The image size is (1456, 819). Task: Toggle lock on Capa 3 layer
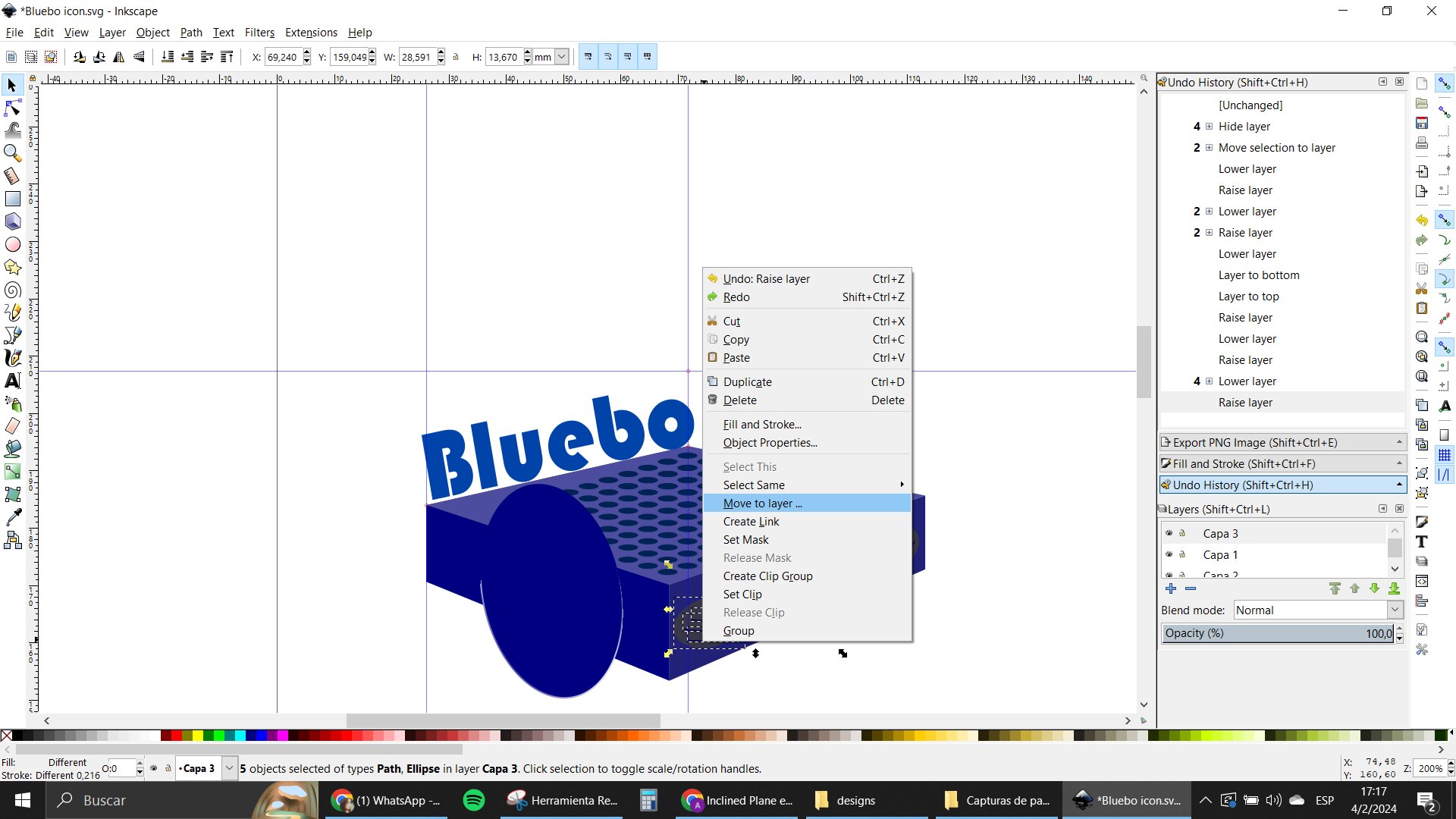click(x=1182, y=533)
